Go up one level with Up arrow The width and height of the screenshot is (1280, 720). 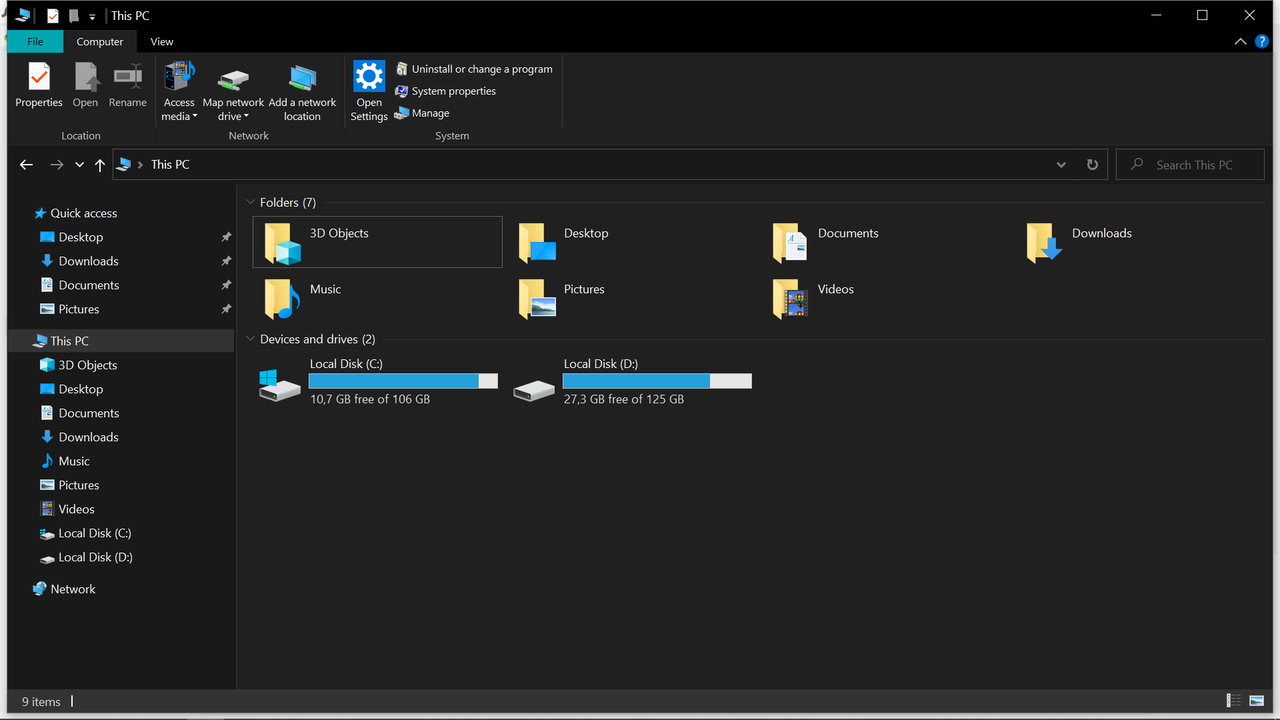pos(99,165)
